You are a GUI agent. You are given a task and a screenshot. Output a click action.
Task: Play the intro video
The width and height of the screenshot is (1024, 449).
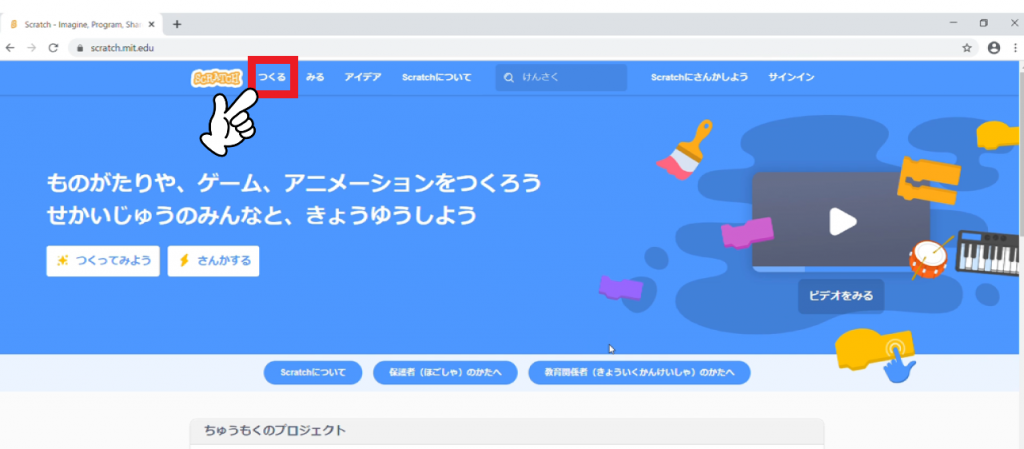[842, 221]
